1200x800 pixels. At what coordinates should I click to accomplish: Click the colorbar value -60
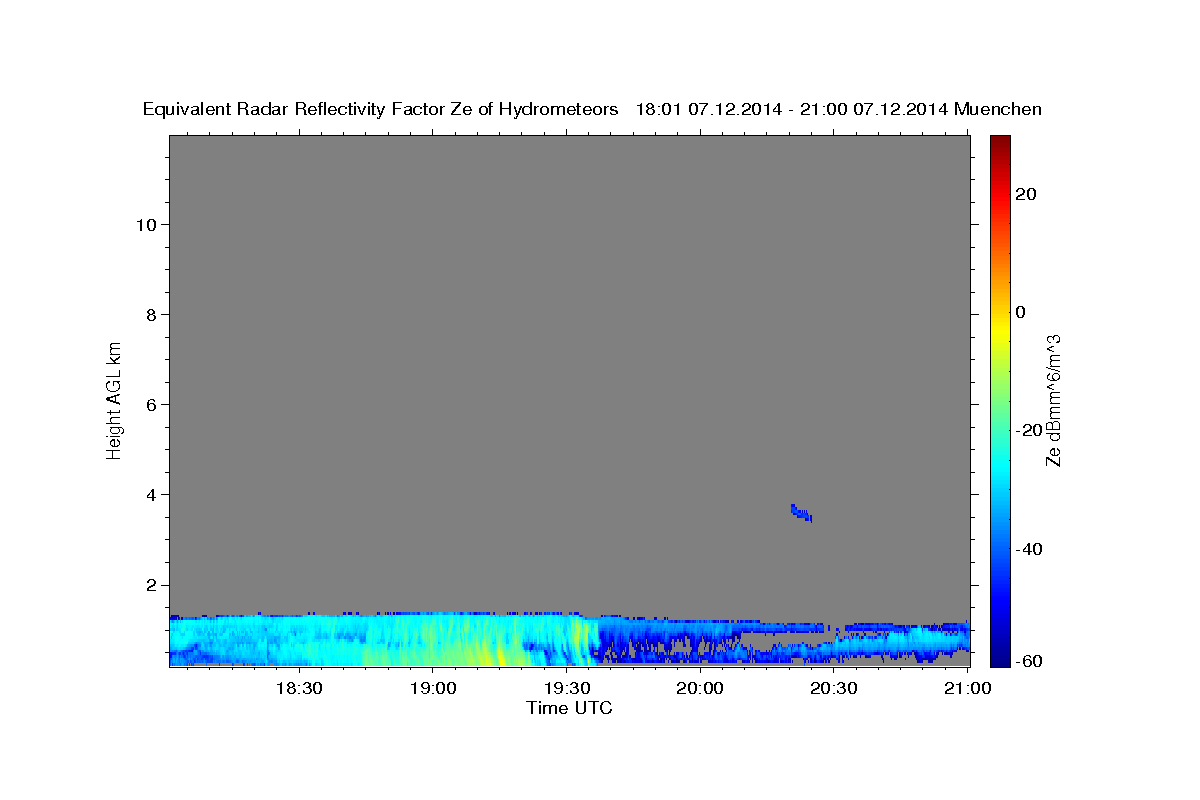click(1030, 660)
